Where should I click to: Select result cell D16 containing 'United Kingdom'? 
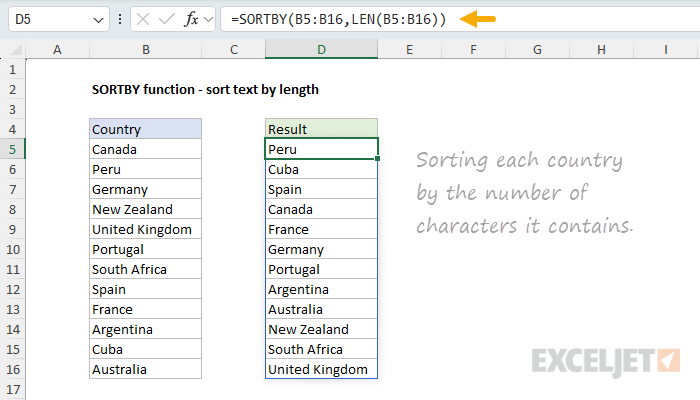(321, 369)
